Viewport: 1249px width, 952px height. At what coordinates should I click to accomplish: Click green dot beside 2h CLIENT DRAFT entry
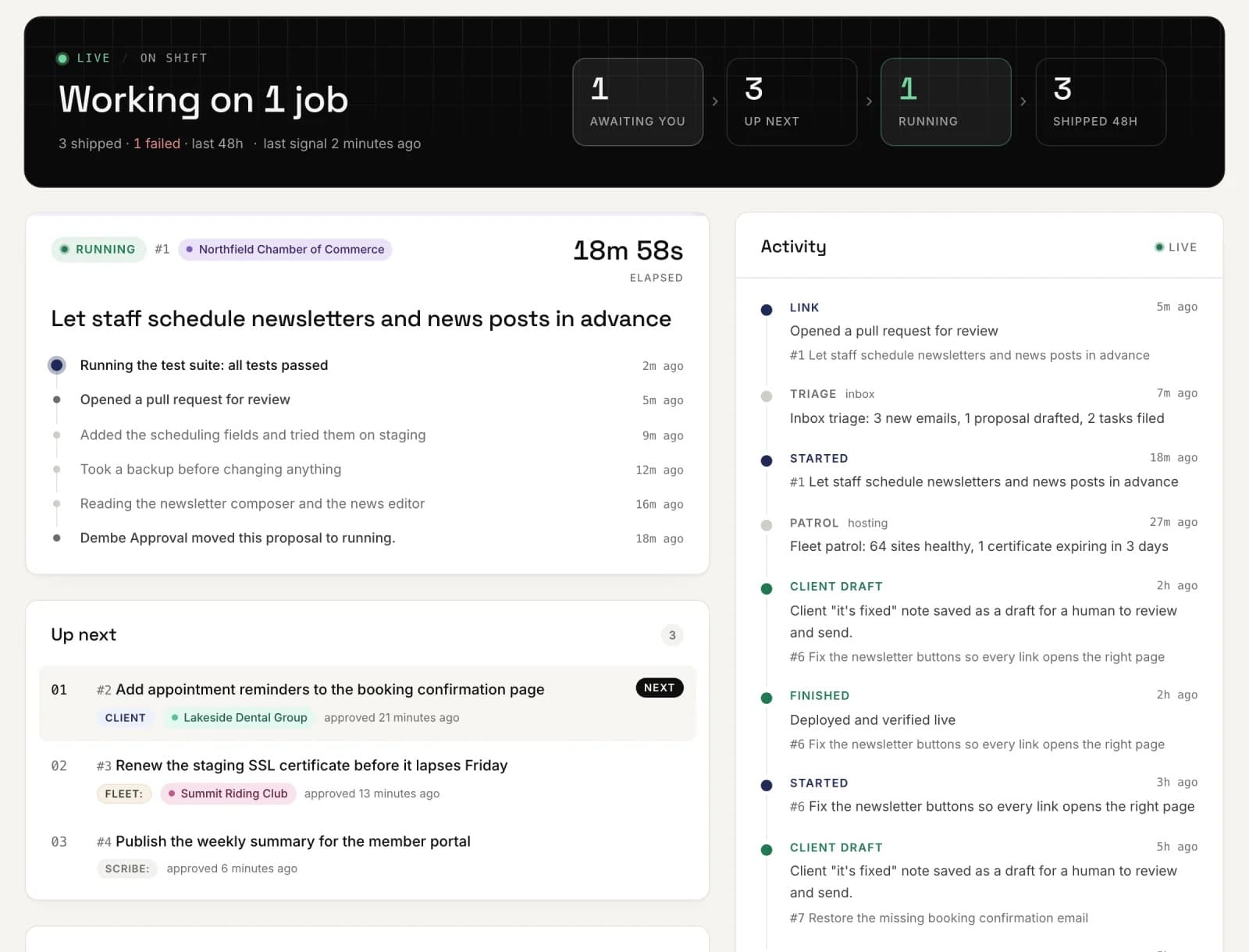767,588
